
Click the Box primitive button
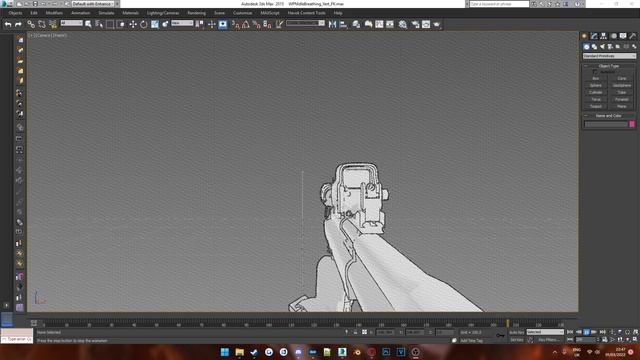coord(596,78)
